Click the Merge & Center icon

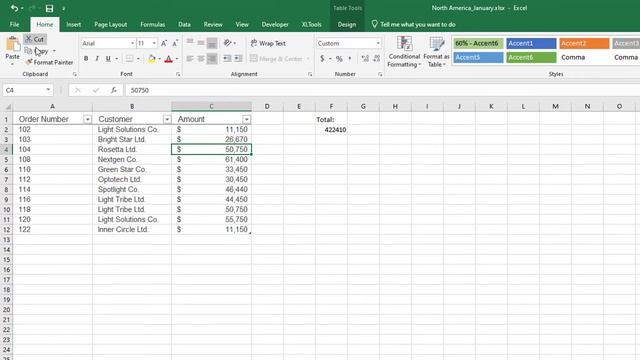pos(254,59)
